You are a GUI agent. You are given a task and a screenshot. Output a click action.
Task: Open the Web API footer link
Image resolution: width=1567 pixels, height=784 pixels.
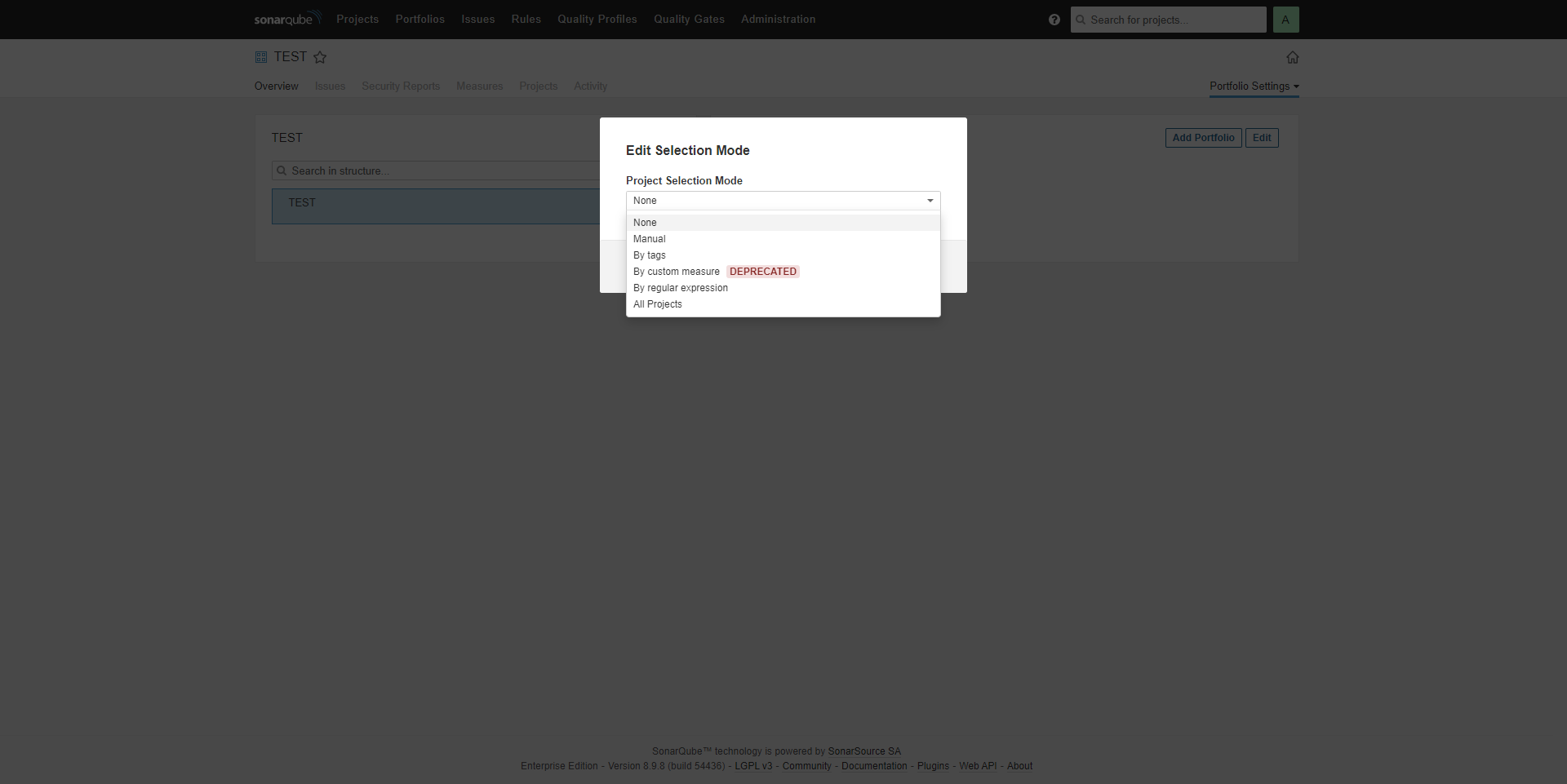978,766
